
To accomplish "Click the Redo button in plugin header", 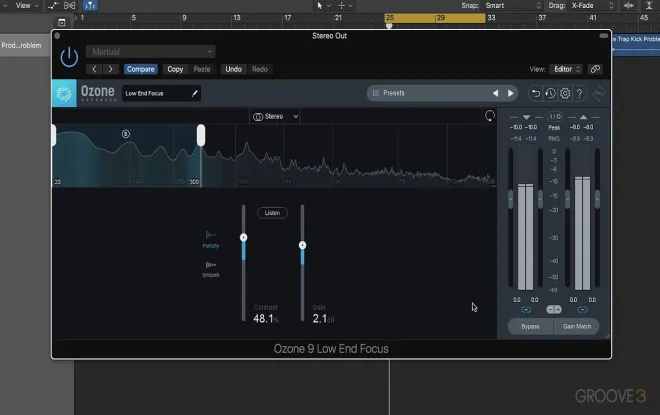I will 260,69.
